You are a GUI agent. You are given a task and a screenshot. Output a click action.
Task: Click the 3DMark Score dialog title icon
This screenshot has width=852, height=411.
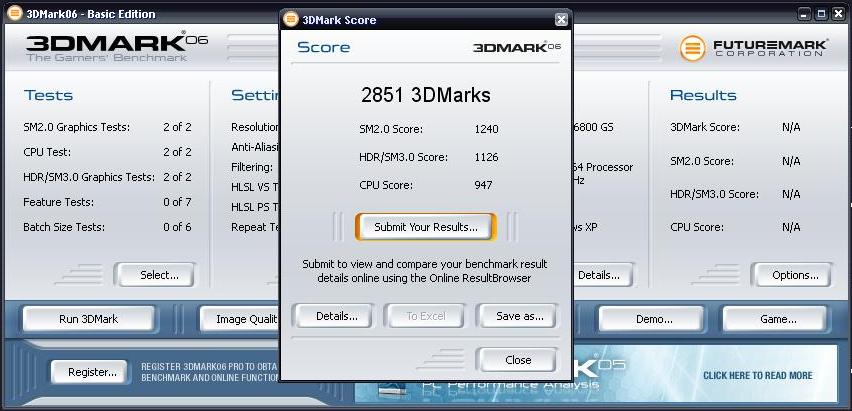[291, 20]
